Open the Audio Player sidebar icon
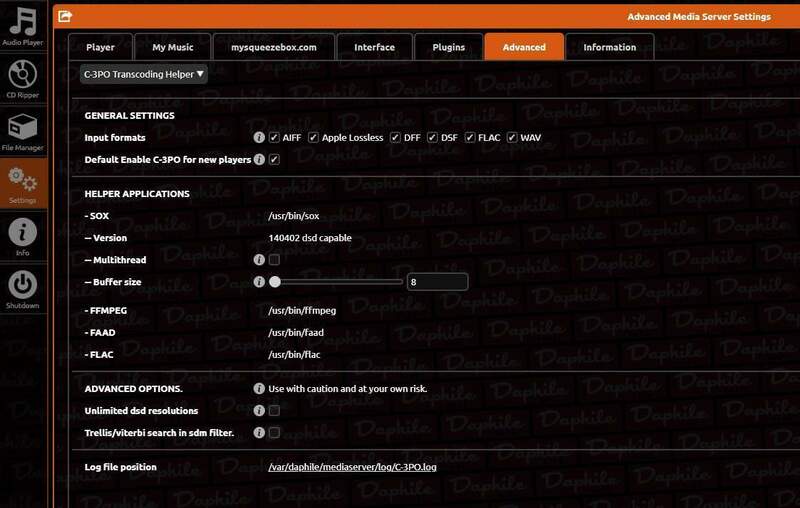Viewport: 800px width, 508px height. (23, 25)
